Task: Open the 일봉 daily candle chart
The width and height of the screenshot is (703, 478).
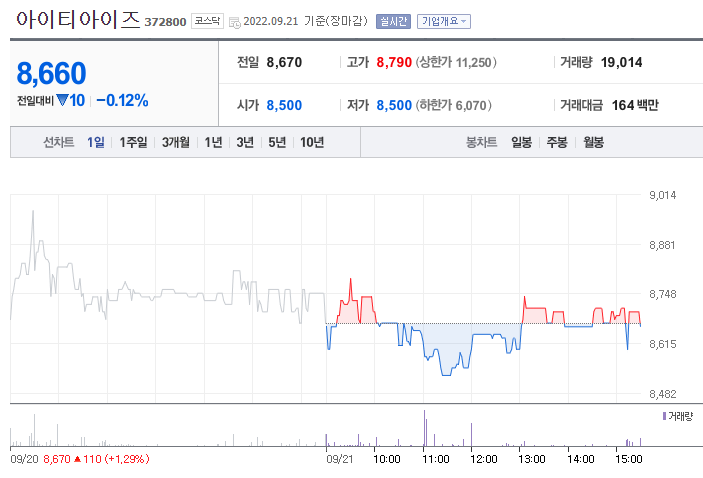Action: pyautogui.click(x=521, y=142)
